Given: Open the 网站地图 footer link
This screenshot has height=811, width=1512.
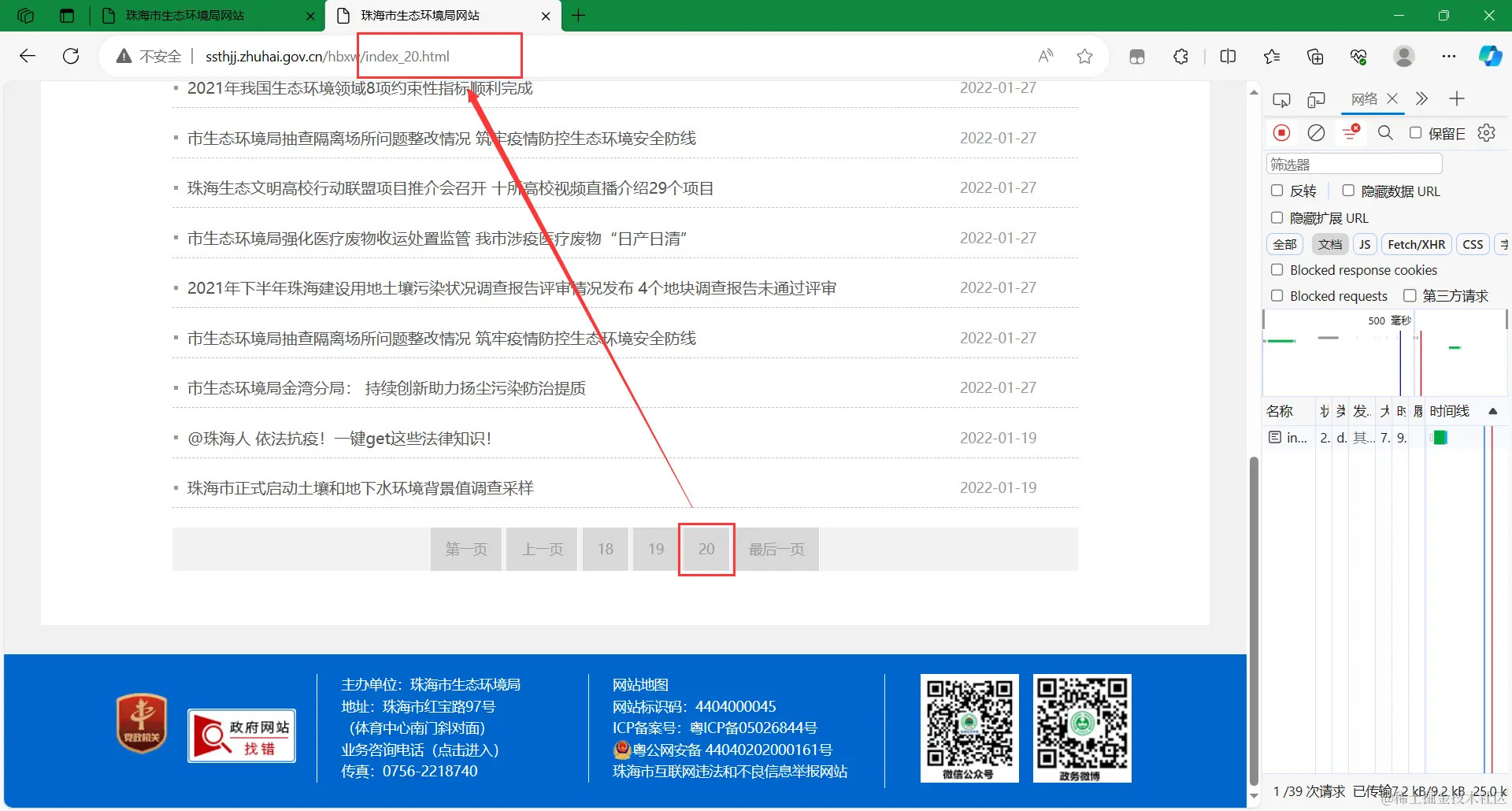Looking at the screenshot, I should click(640, 685).
